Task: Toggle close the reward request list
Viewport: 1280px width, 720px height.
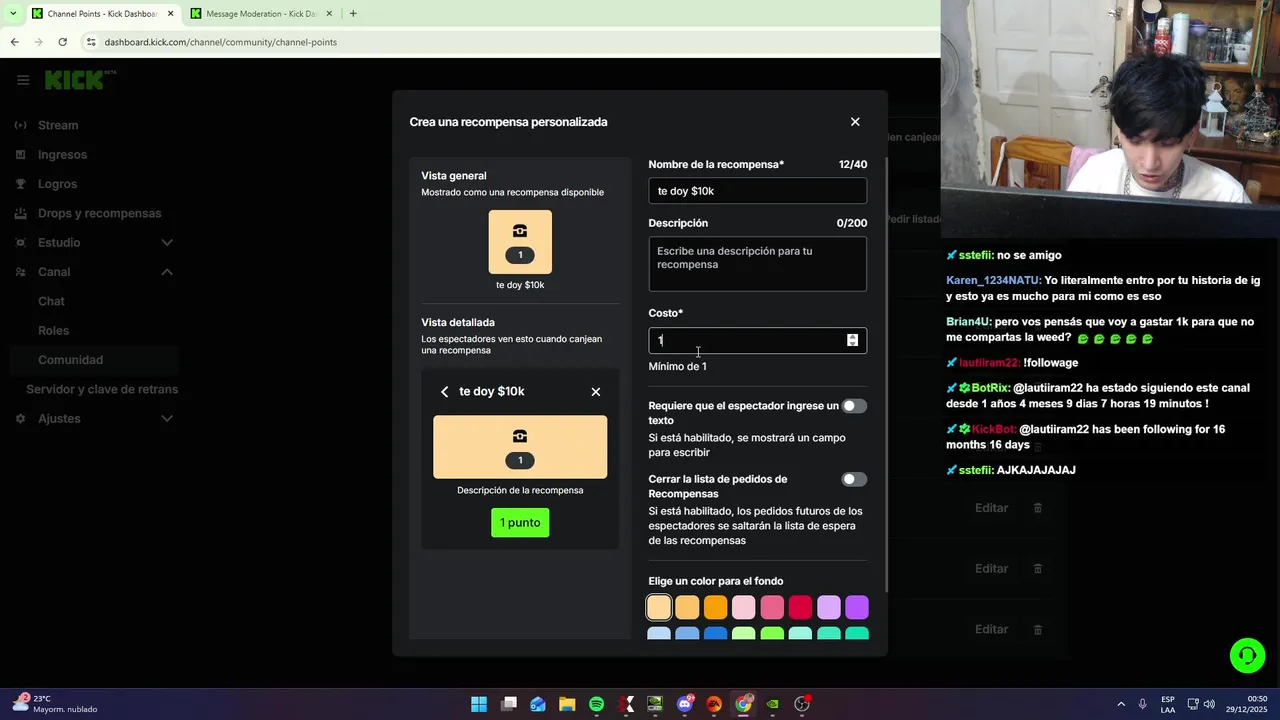Action: [x=854, y=479]
